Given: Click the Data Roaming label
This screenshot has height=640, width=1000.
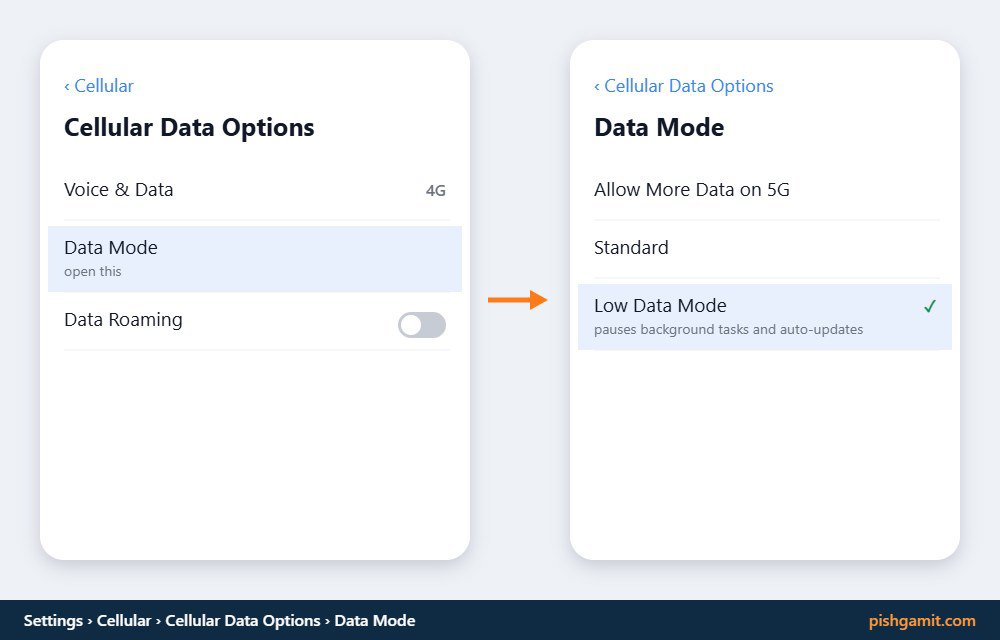Looking at the screenshot, I should coord(123,319).
